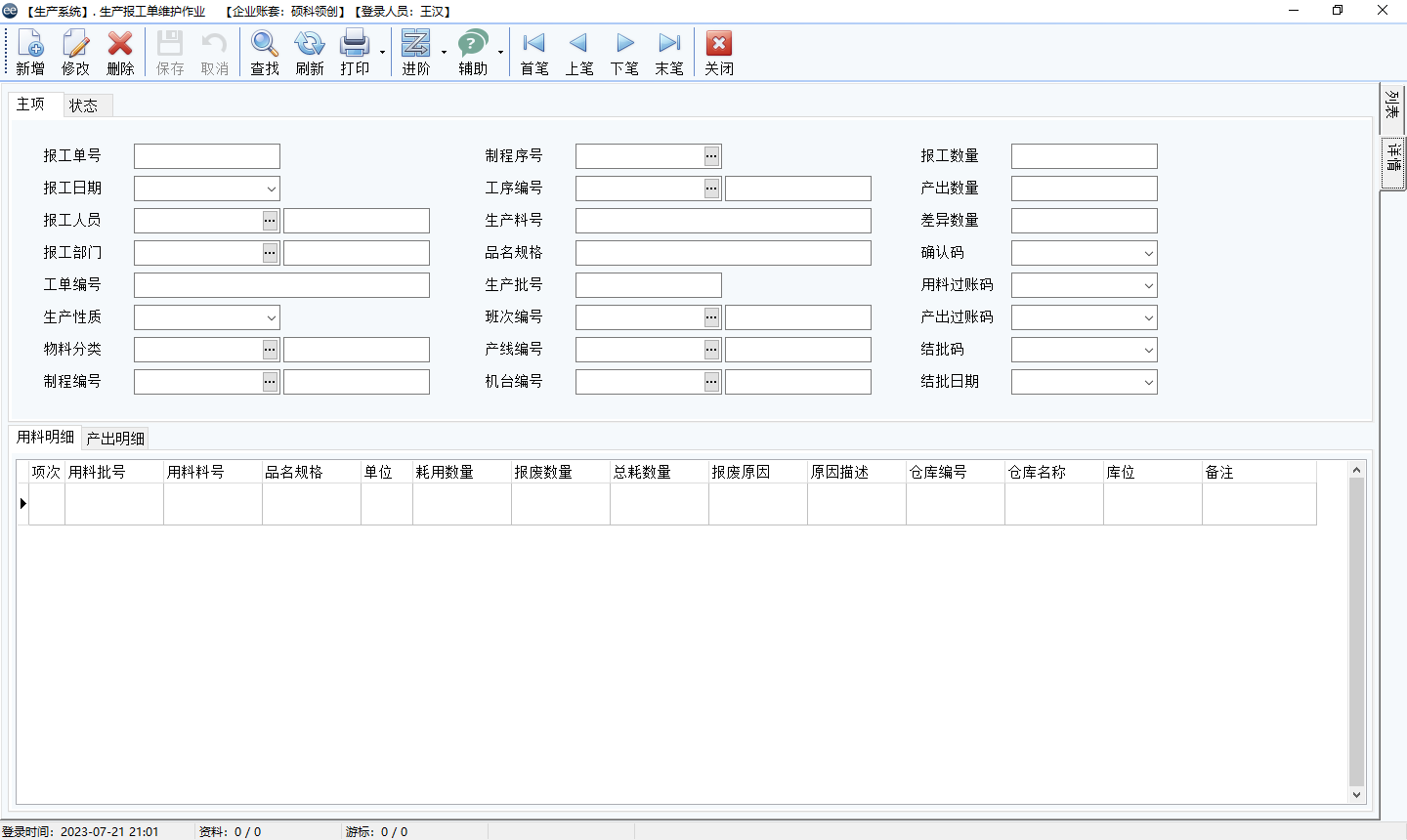Screen dimensions: 1407x840
Task: Click the 报工部门 lookup ellipsis button
Action: click(x=271, y=253)
